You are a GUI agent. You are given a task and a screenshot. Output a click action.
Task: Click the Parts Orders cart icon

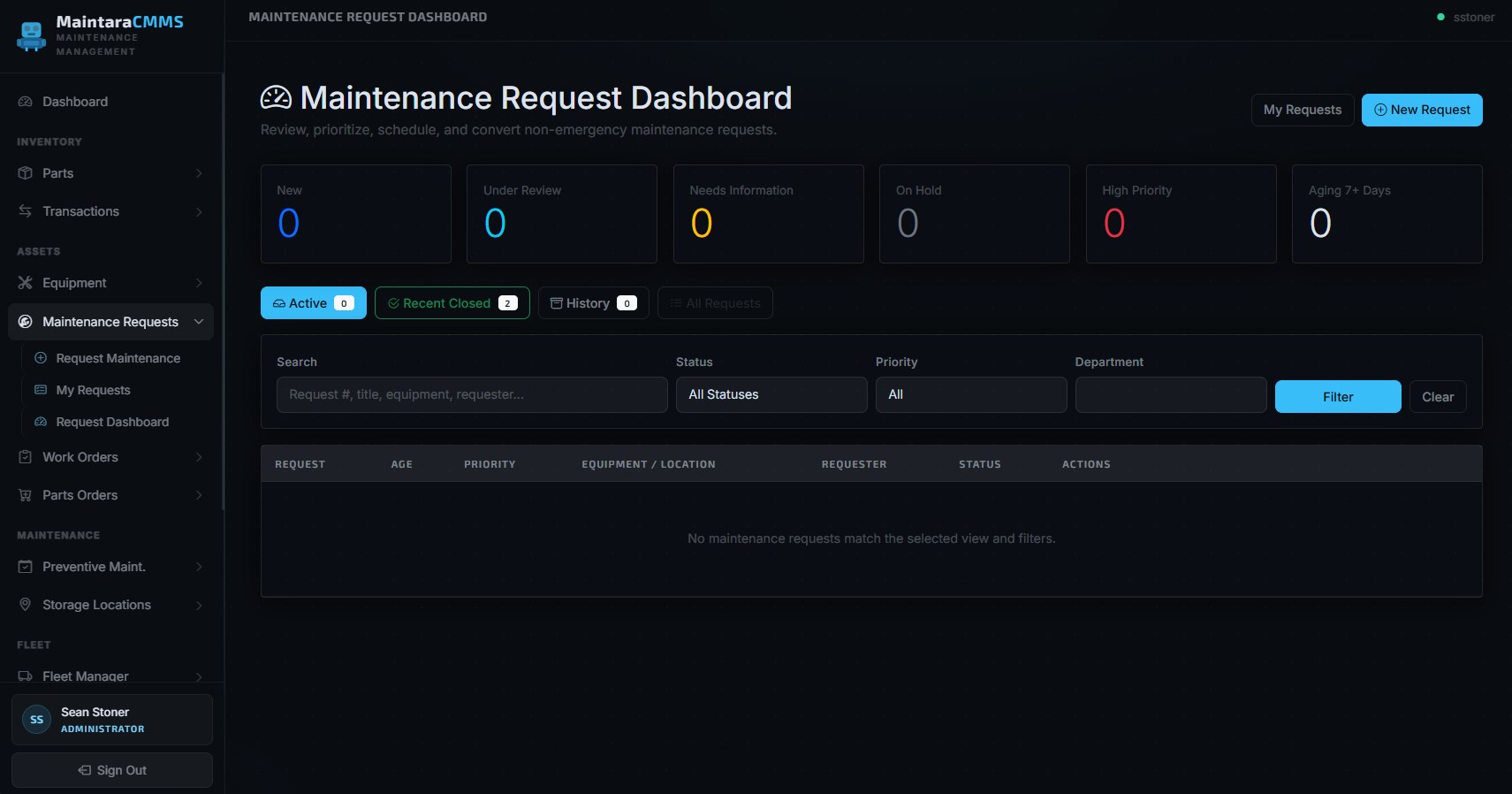point(26,495)
